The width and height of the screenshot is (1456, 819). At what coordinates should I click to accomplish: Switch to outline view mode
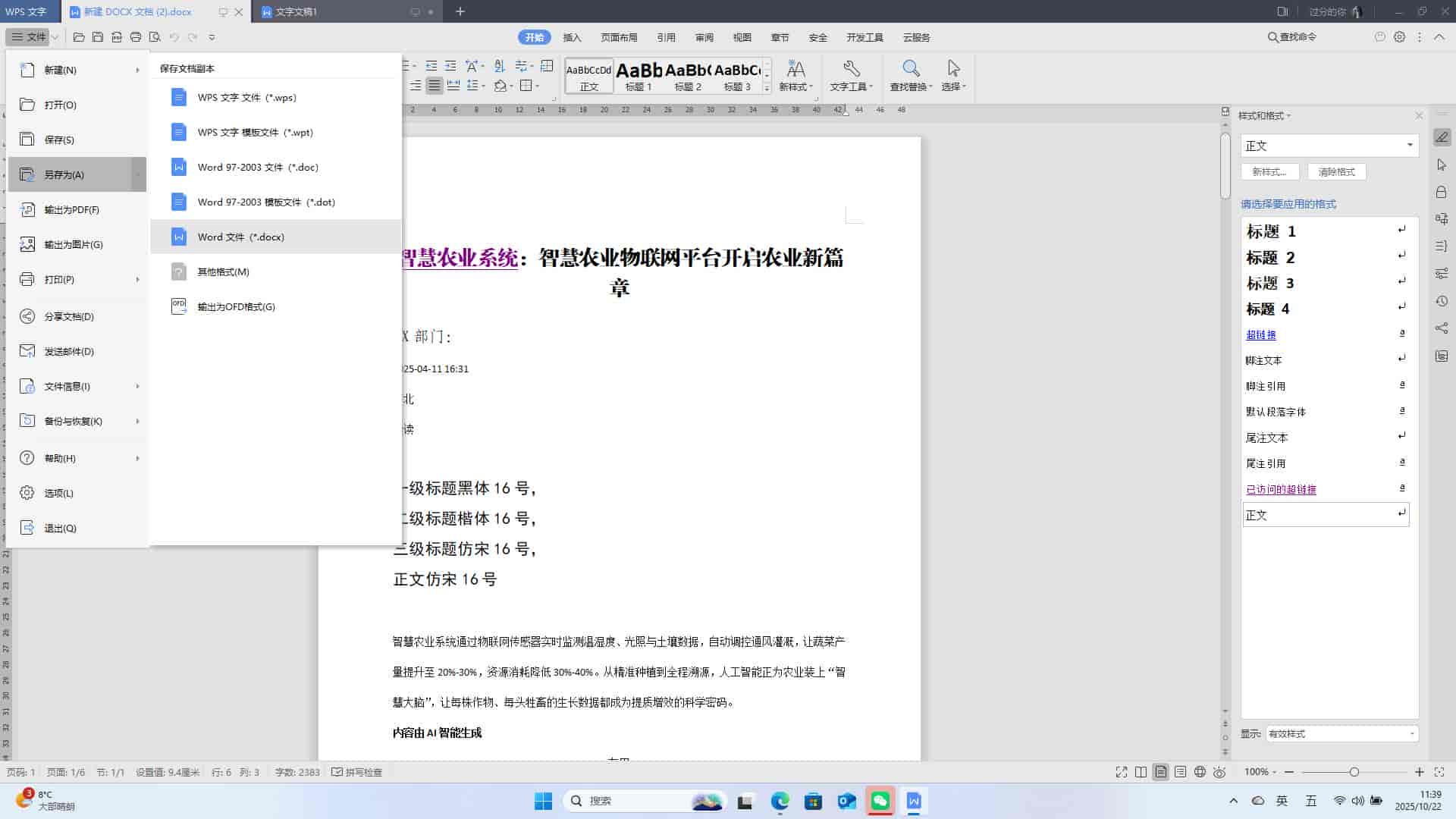pos(1181,772)
